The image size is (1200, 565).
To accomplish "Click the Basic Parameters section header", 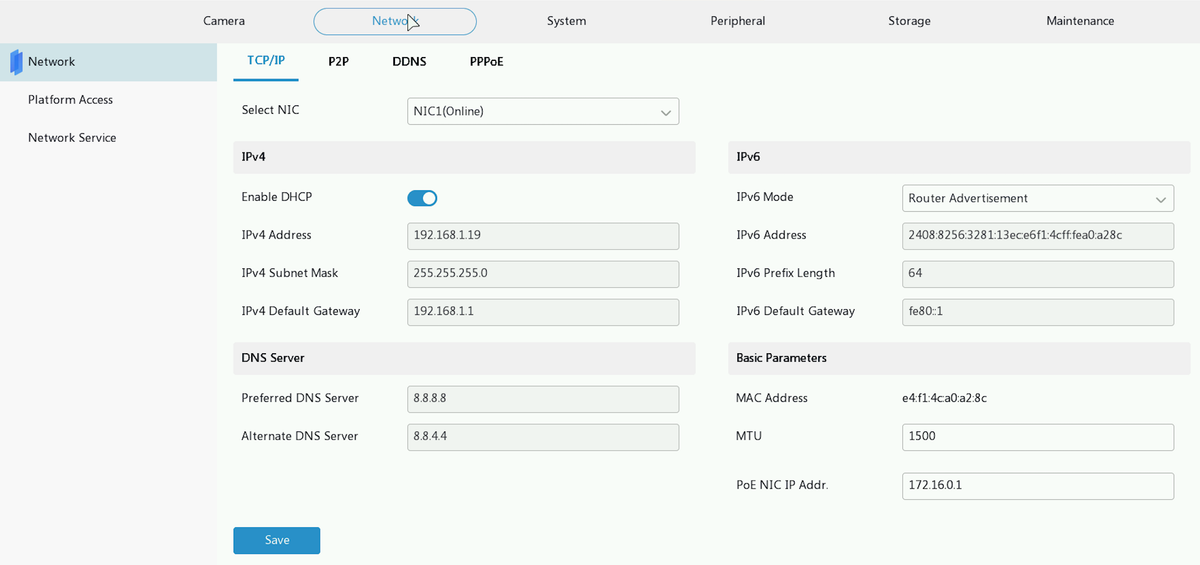I will tap(959, 358).
